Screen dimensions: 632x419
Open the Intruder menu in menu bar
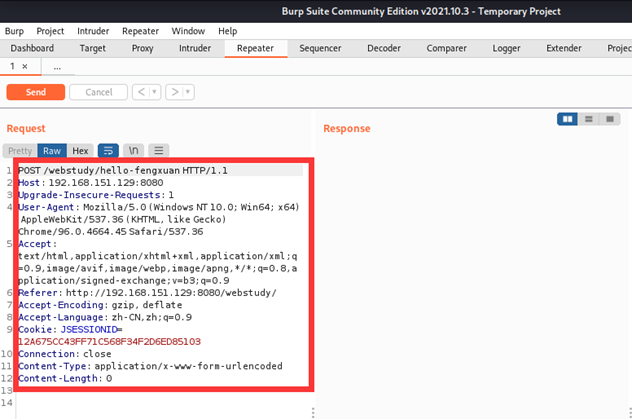pos(93,31)
